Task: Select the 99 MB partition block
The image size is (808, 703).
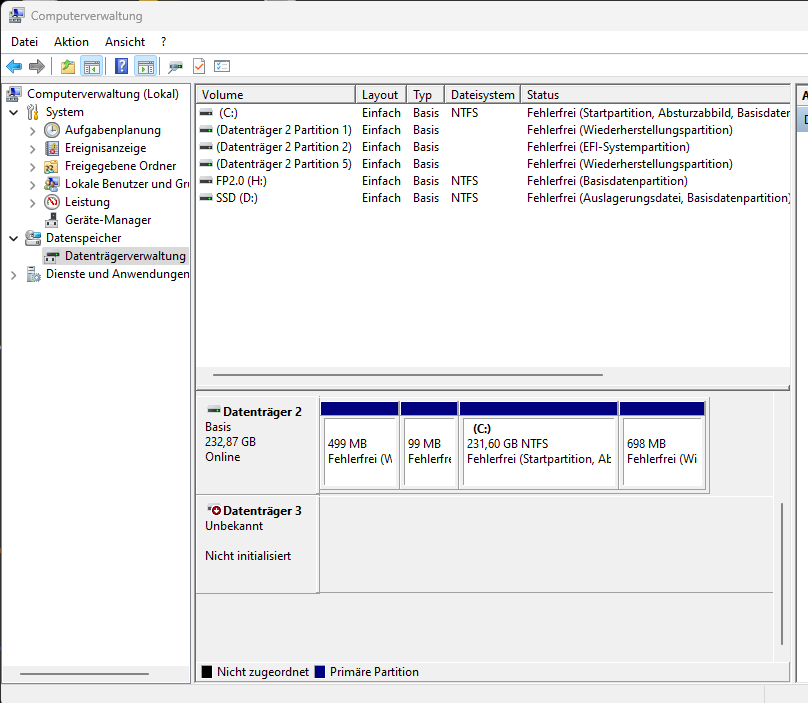Action: pyautogui.click(x=429, y=446)
